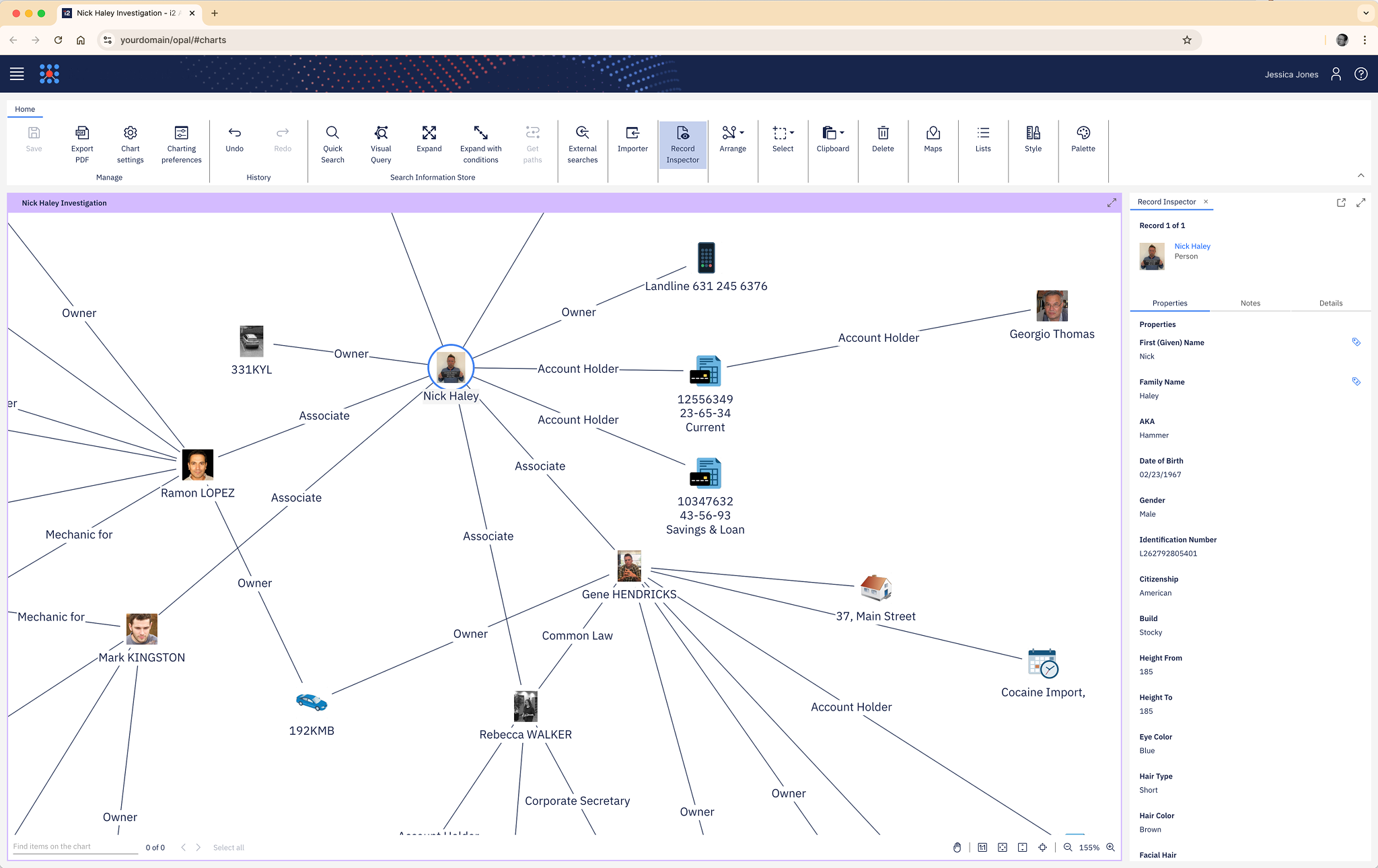Screen dimensions: 1378x868
Task: Open the Maps tool
Action: (933, 139)
